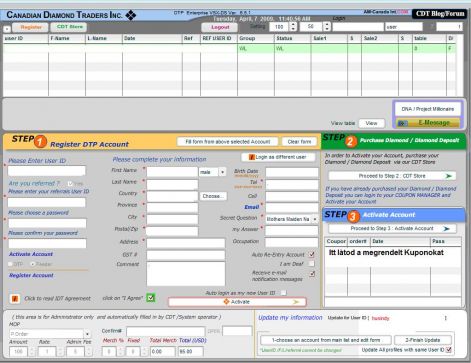Click the small square button left of Register

pyautogui.click(x=7, y=29)
